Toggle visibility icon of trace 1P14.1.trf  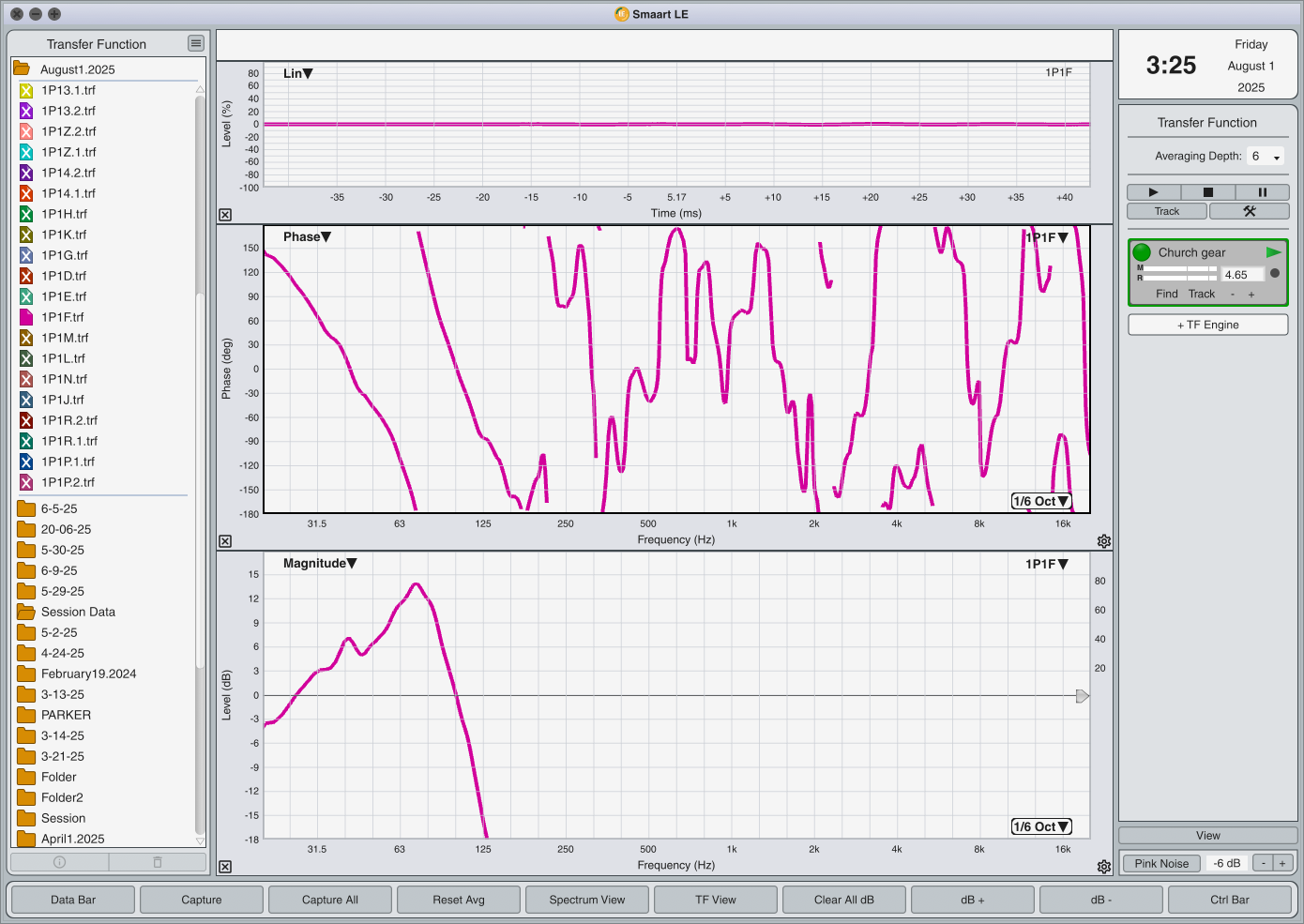click(26, 193)
